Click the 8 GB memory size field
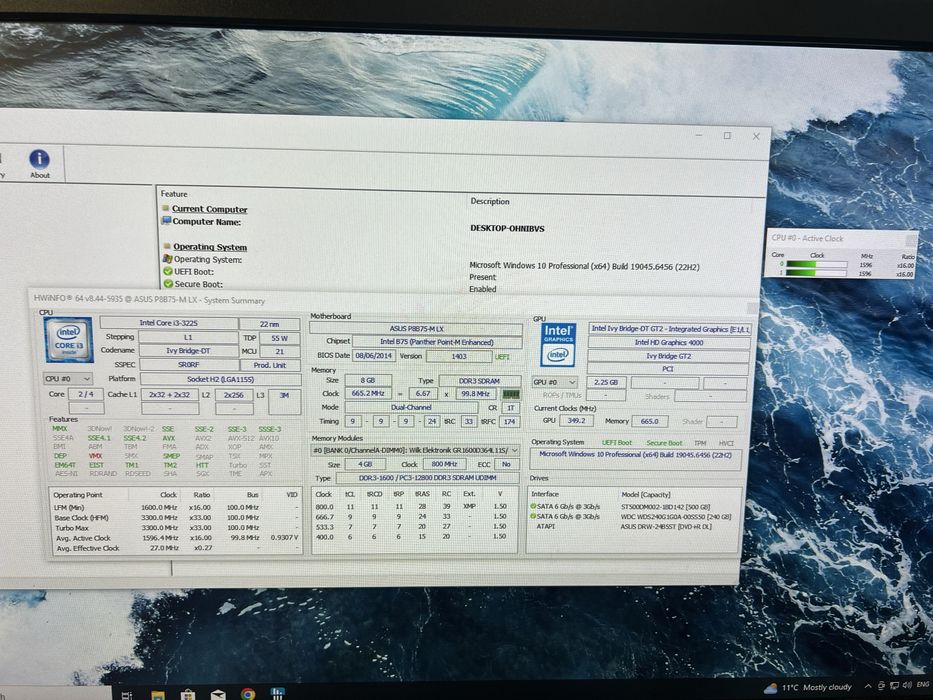This screenshot has width=933, height=700. [368, 380]
